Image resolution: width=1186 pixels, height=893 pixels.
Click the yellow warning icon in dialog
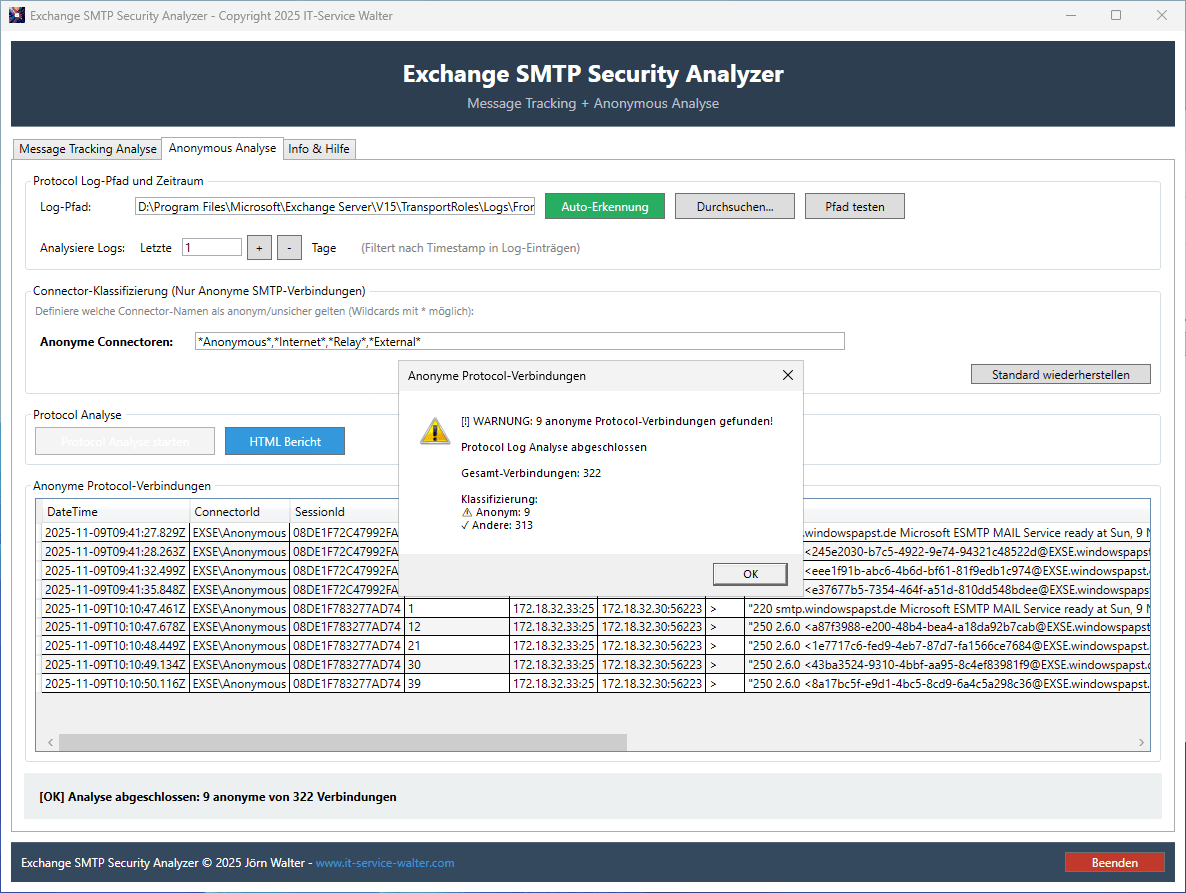coord(434,430)
